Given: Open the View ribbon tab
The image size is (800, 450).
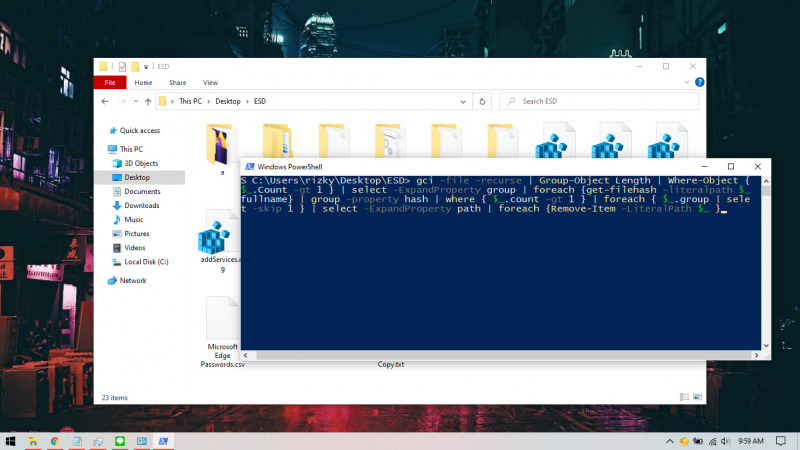Looking at the screenshot, I should (x=210, y=82).
